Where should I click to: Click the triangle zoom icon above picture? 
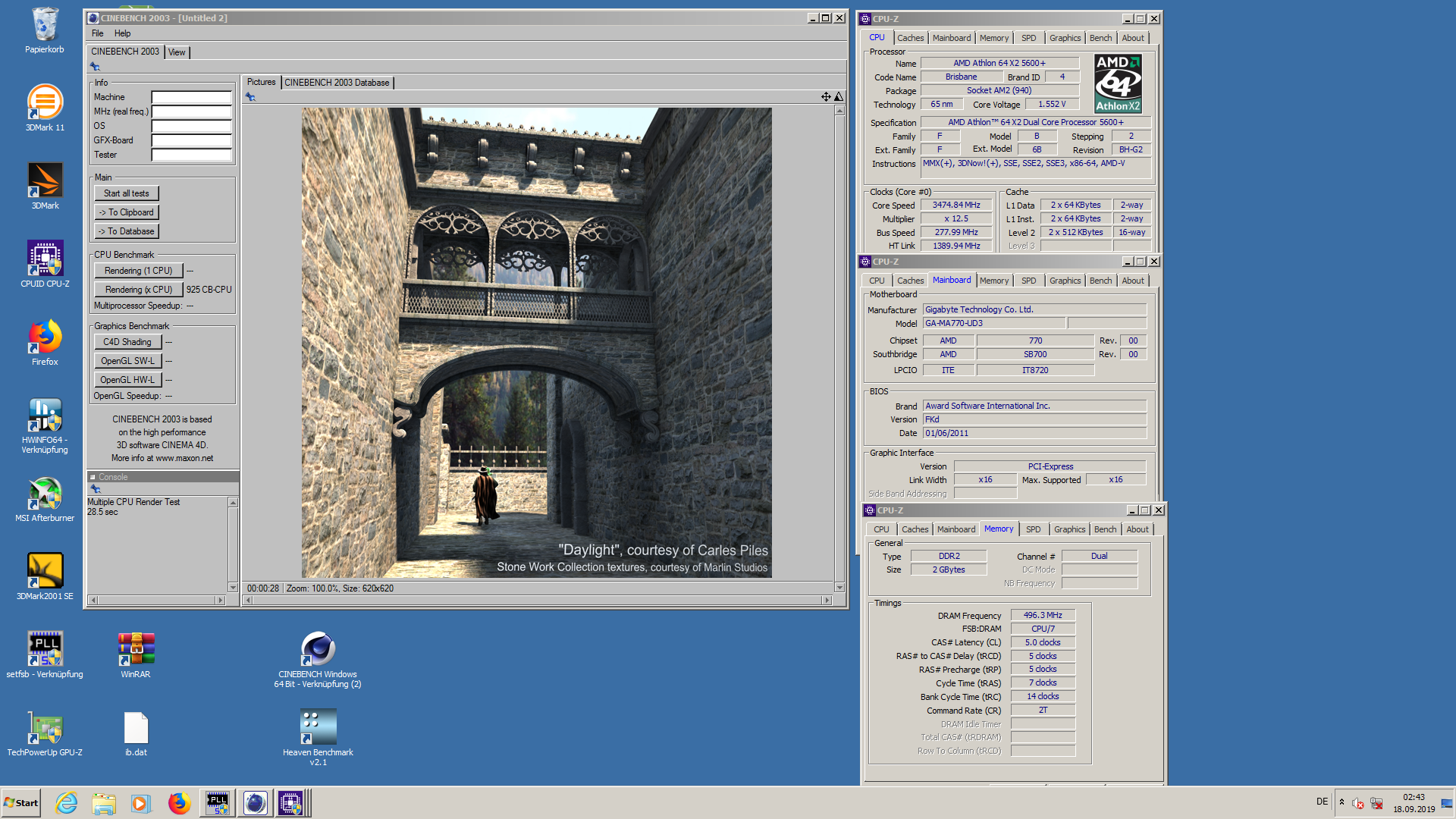pos(839,96)
